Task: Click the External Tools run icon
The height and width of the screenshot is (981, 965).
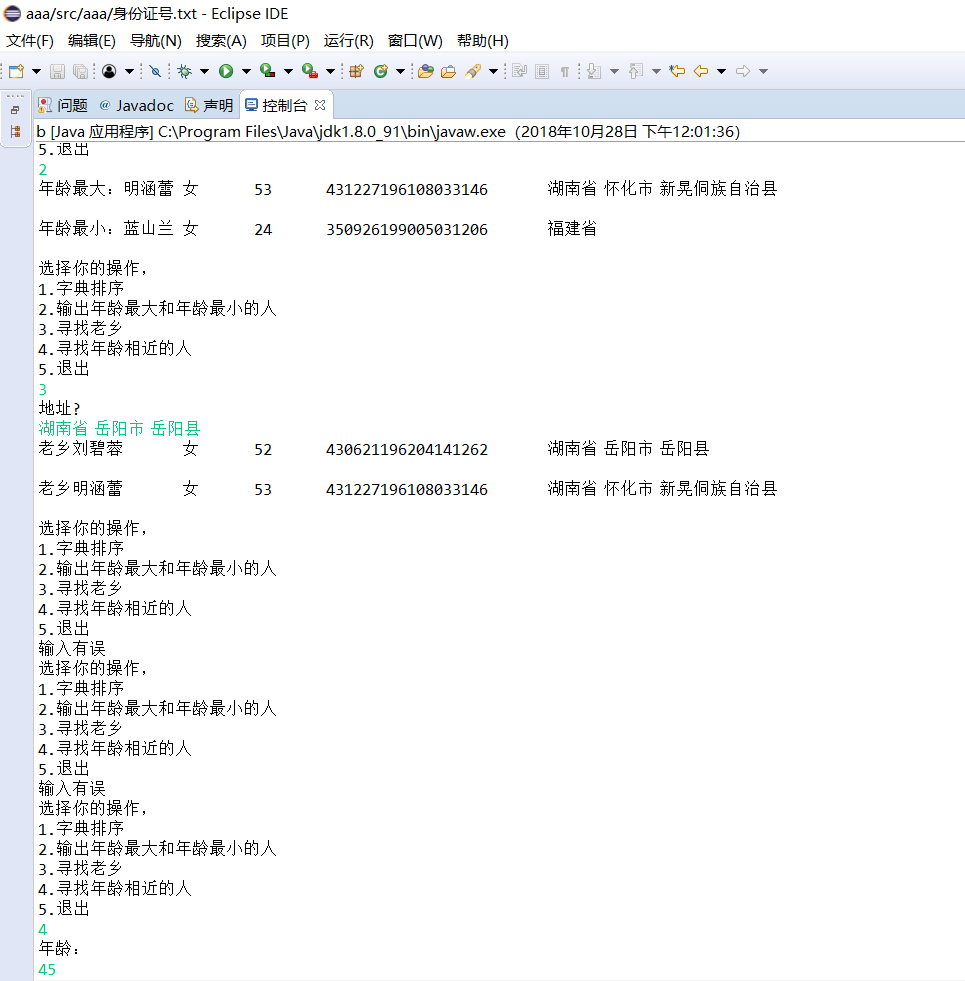Action: coord(310,71)
